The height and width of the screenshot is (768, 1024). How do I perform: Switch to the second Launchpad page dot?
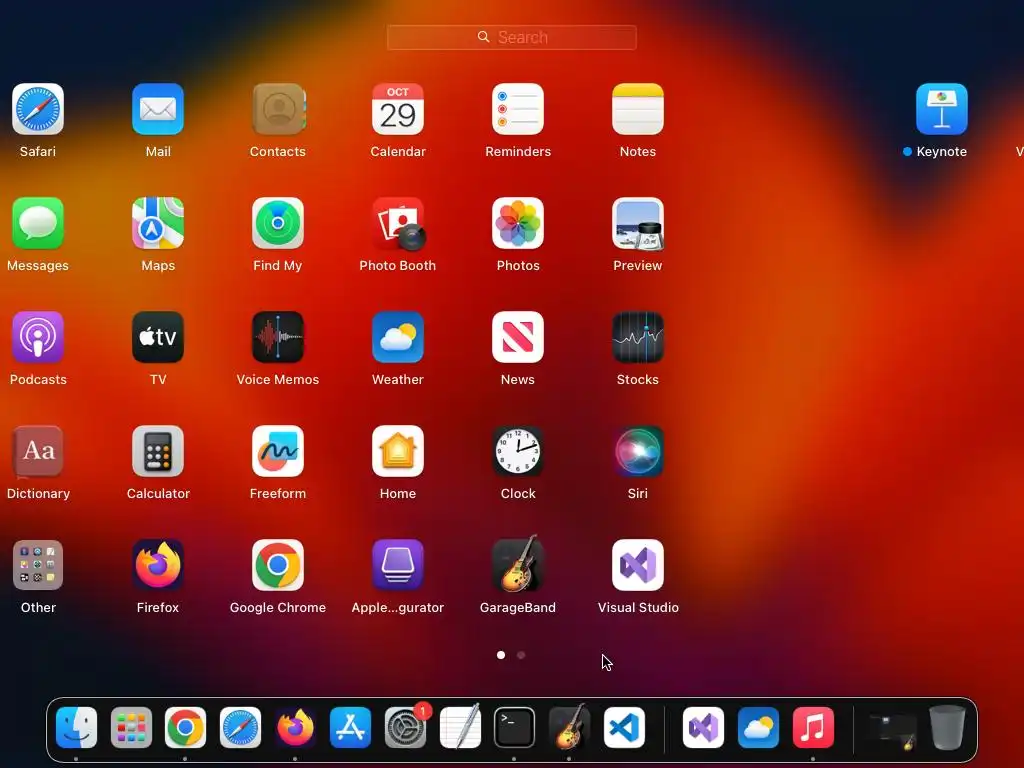(x=520, y=655)
